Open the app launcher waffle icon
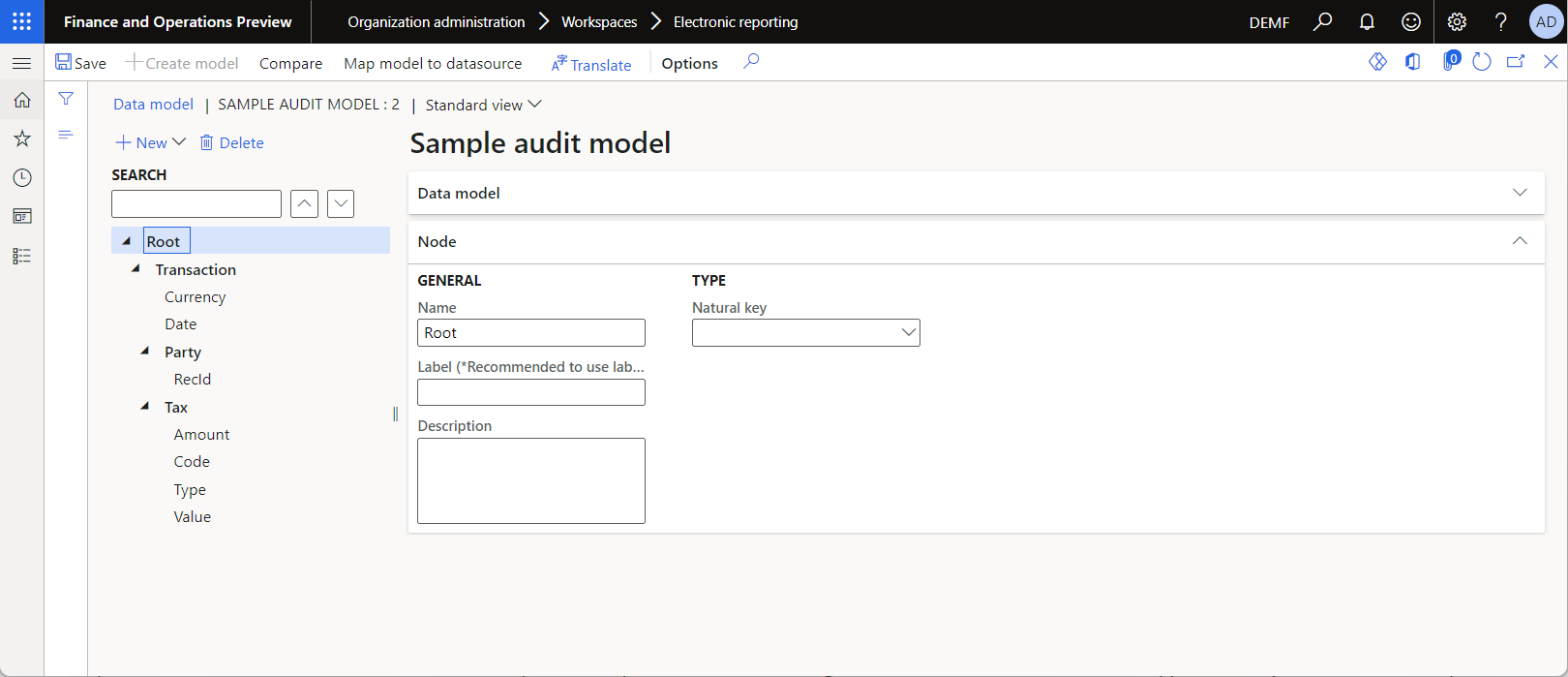This screenshot has height=677, width=1568. point(21,21)
